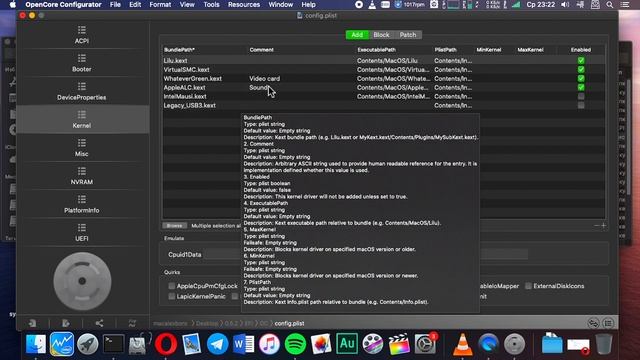The width and height of the screenshot is (640, 360).
Task: Click the share icon in bottom toolbar
Action: tap(99, 323)
